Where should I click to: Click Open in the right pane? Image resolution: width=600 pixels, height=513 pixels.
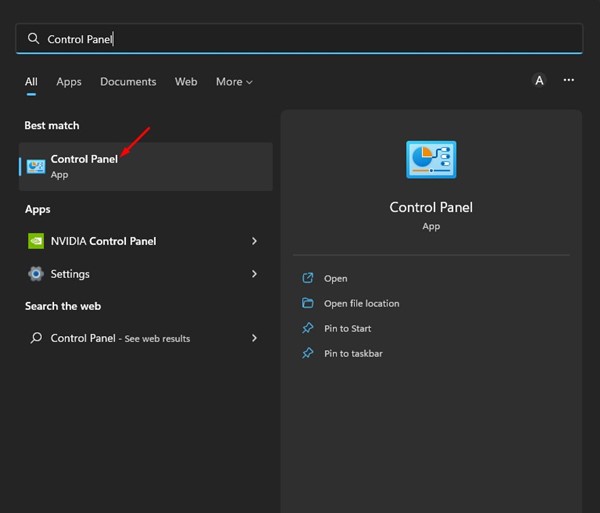click(335, 278)
